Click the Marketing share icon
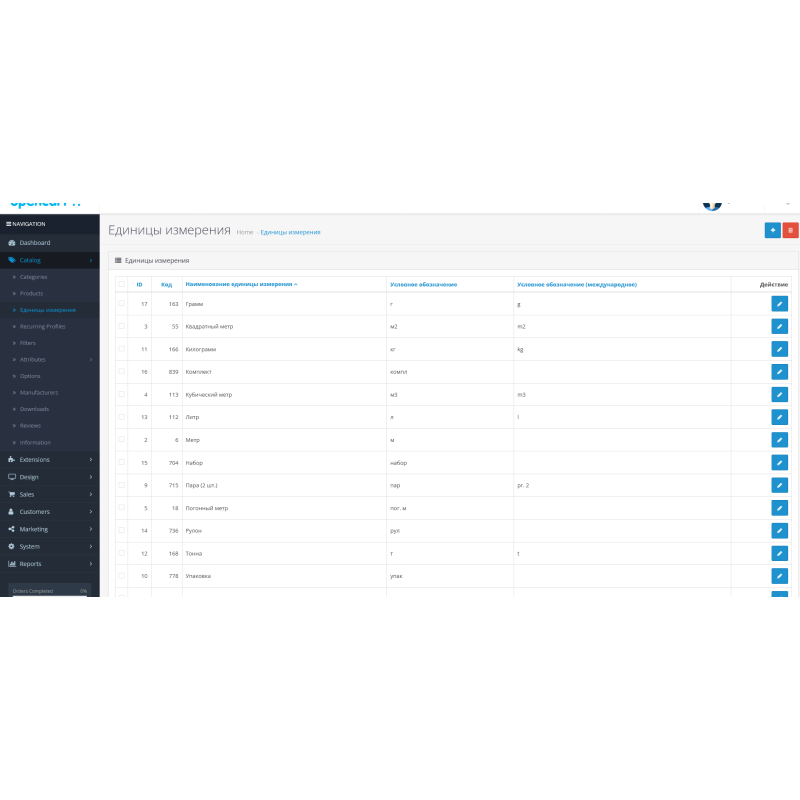The height and width of the screenshot is (800, 800). pyautogui.click(x=11, y=529)
